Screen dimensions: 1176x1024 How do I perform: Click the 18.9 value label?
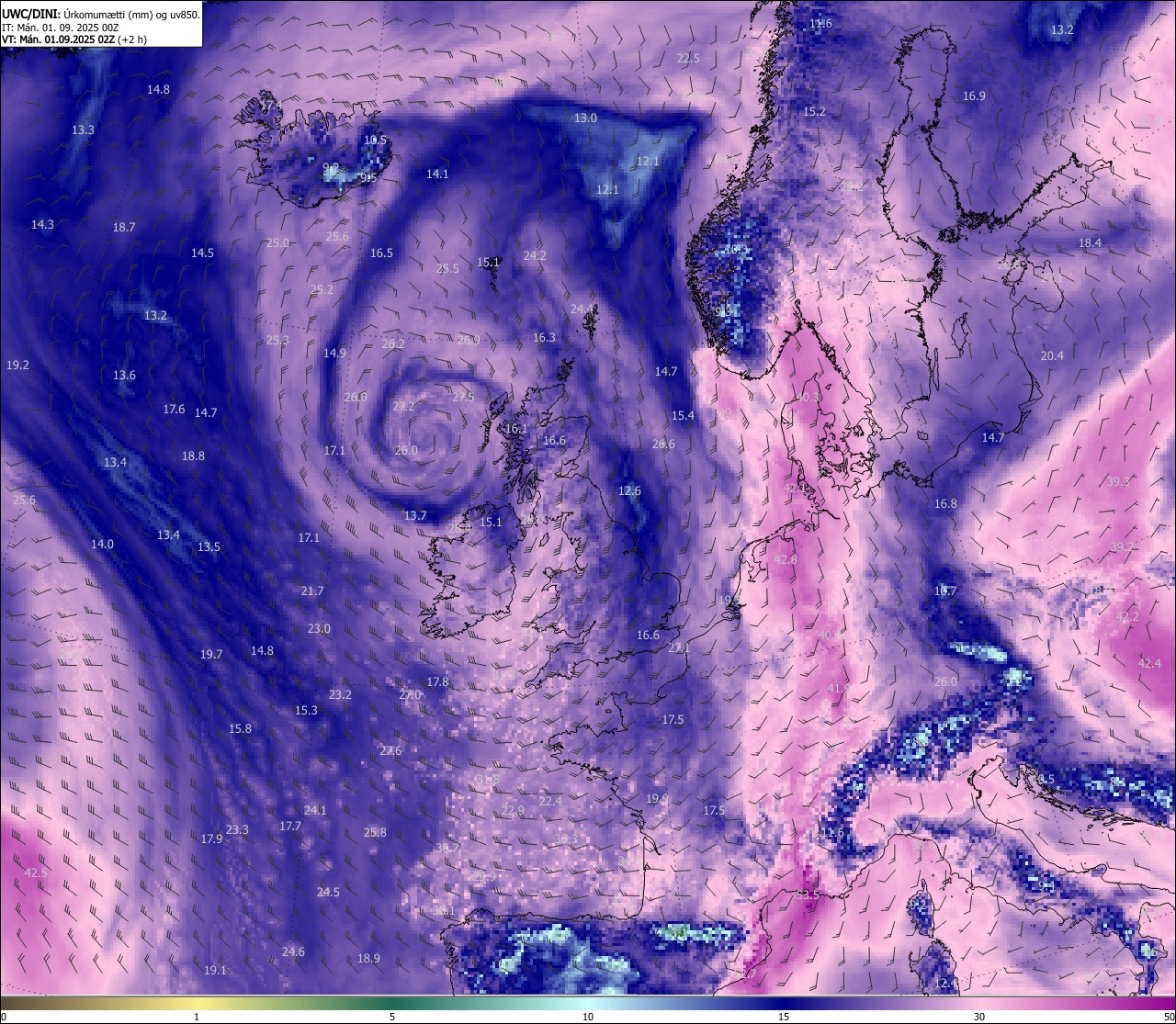coord(368,958)
